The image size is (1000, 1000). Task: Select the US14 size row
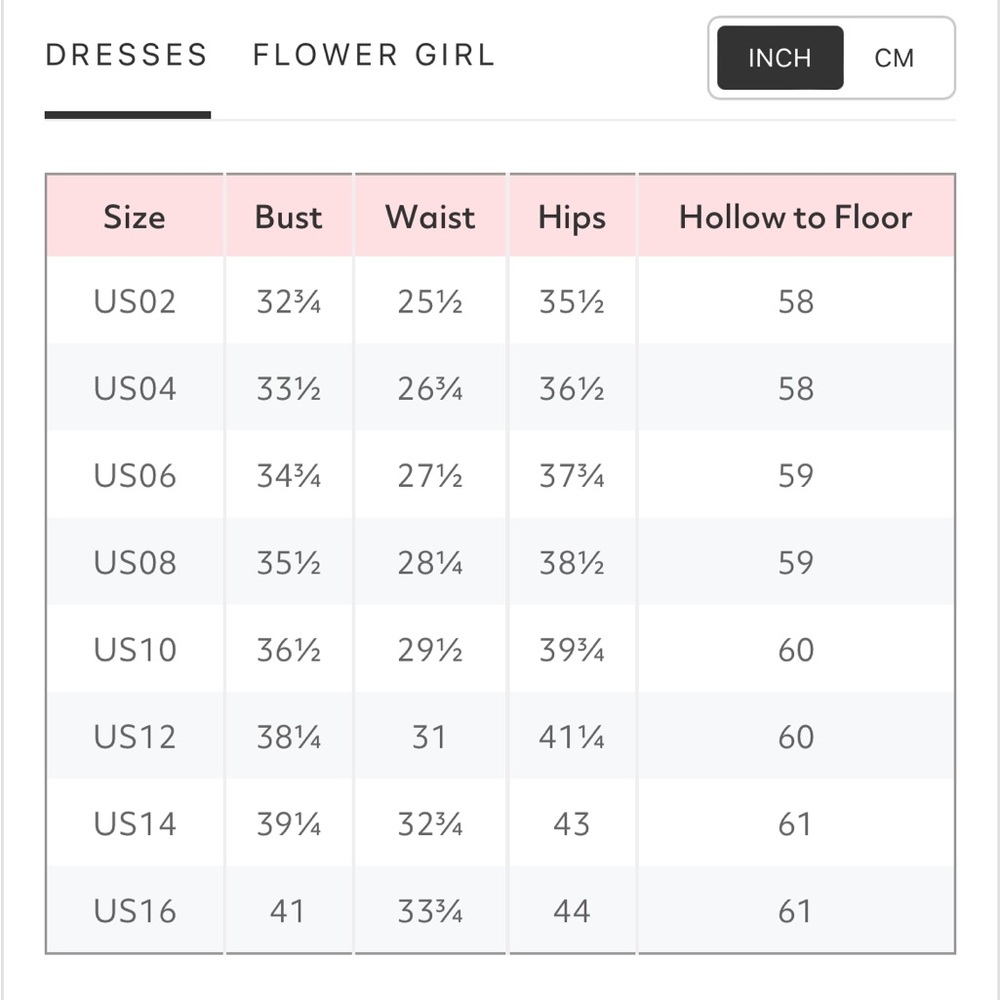point(501,823)
